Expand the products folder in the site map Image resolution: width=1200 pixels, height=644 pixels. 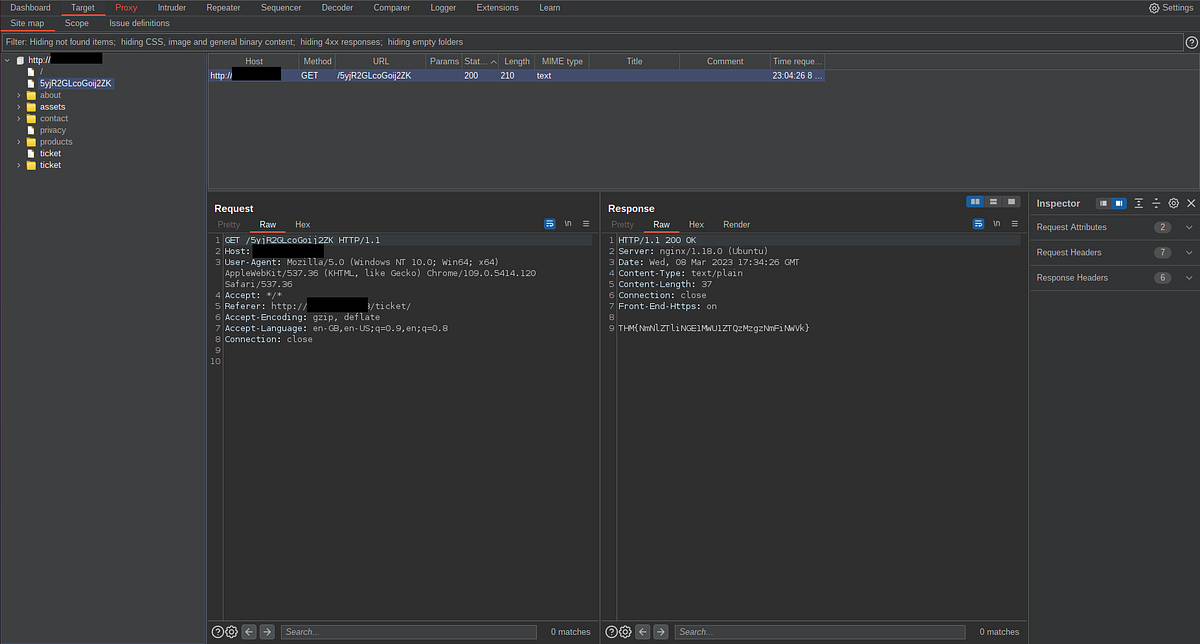[x=16, y=141]
